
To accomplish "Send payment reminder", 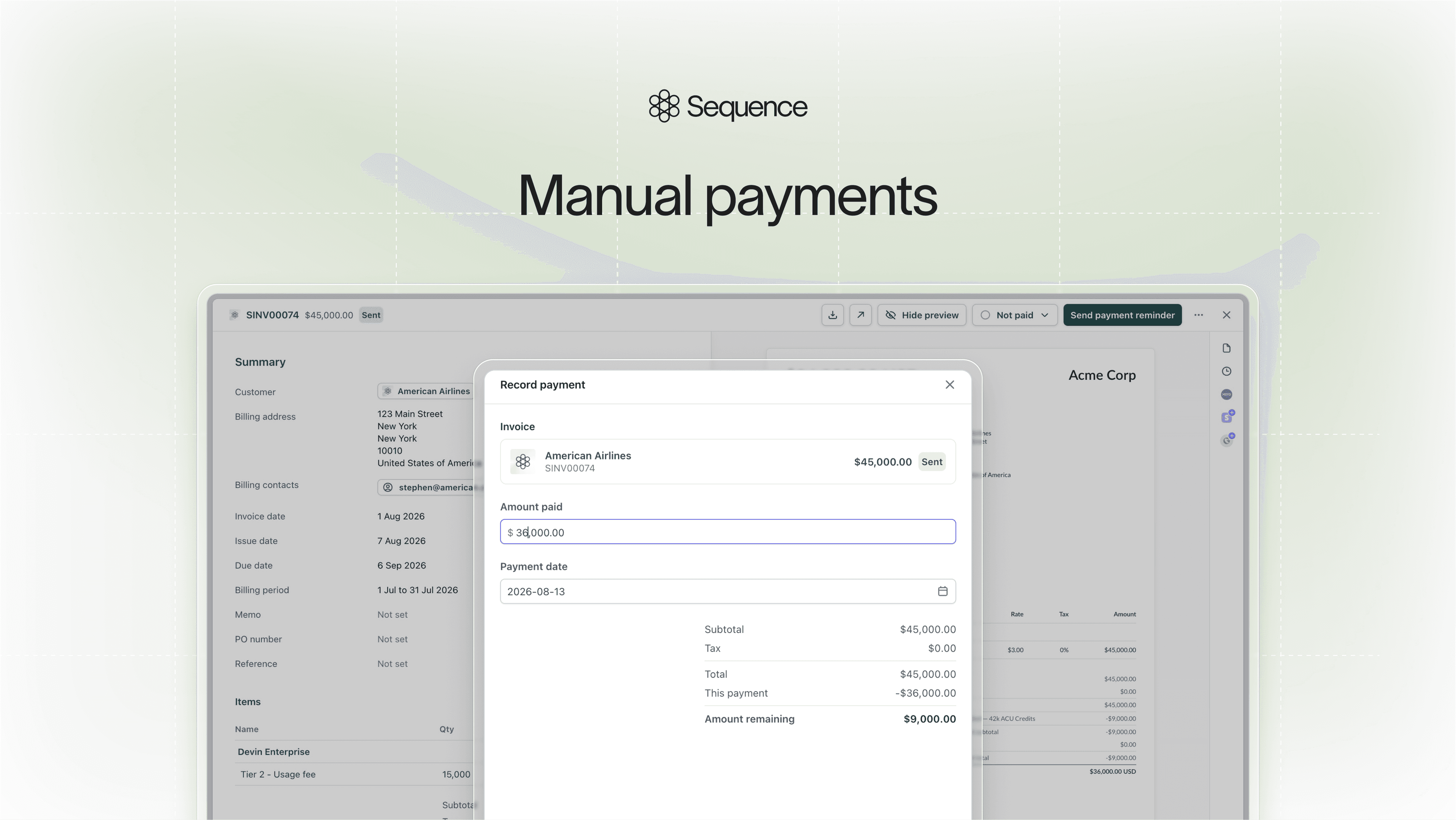I will [x=1122, y=315].
